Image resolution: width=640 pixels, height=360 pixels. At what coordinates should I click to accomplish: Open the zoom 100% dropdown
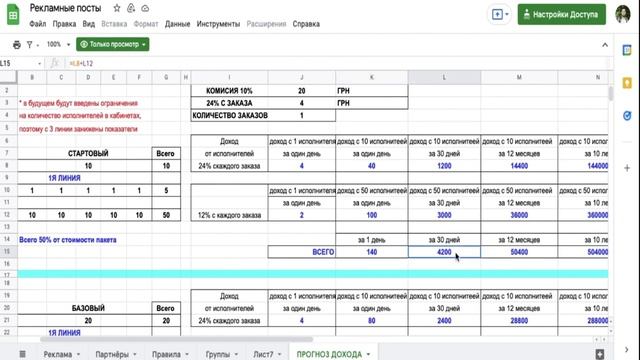(58, 44)
